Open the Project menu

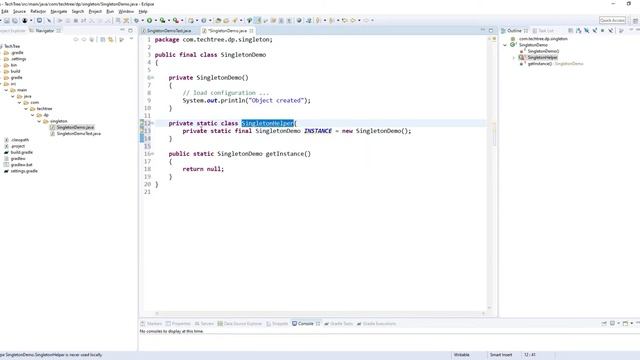pos(95,11)
